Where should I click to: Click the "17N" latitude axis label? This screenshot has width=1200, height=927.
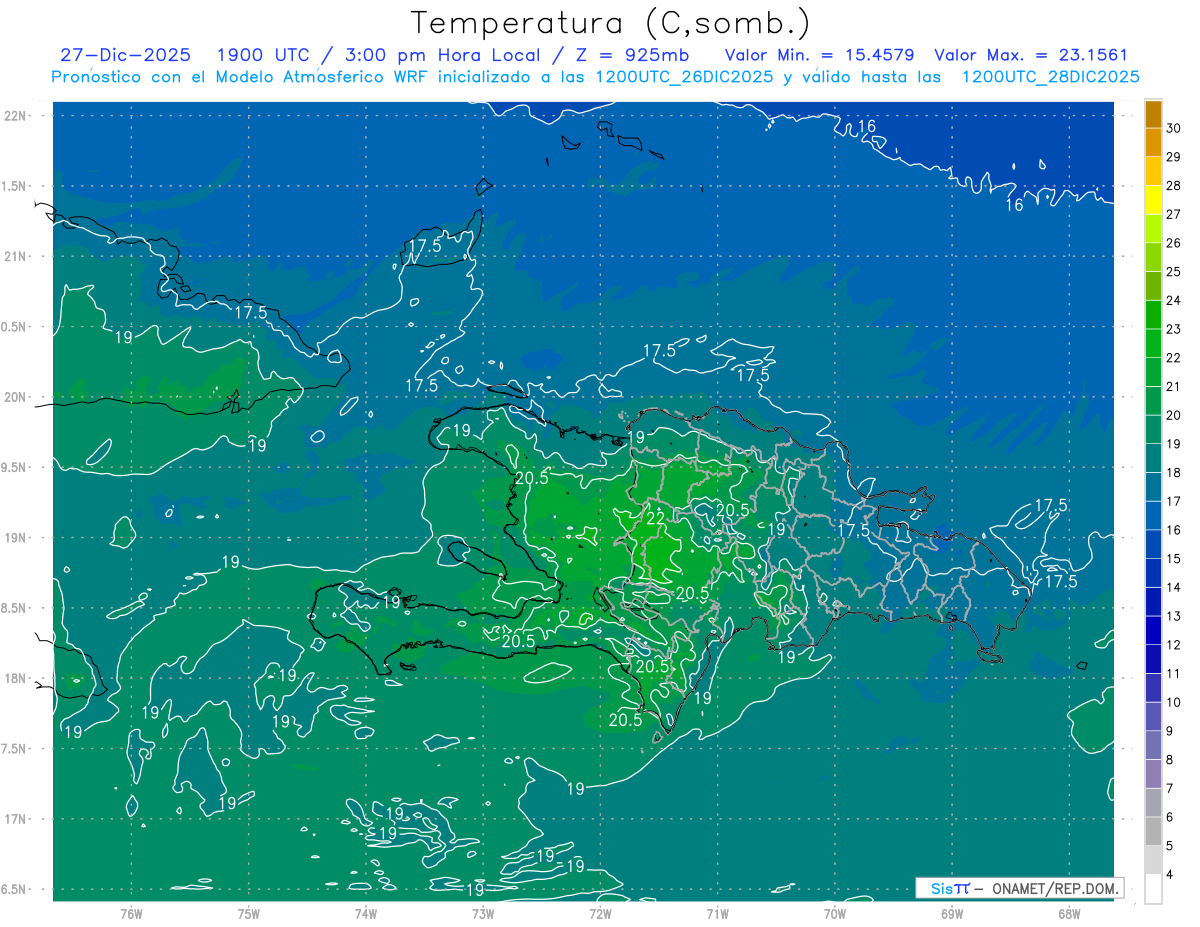(x=16, y=820)
